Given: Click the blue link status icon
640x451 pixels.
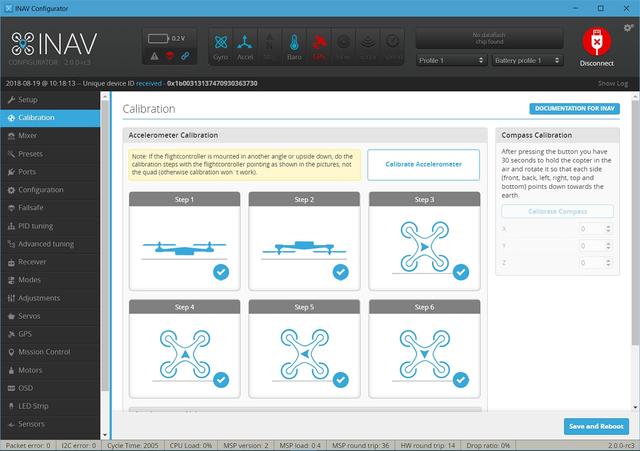Looking at the screenshot, I should pyautogui.click(x=185, y=56).
